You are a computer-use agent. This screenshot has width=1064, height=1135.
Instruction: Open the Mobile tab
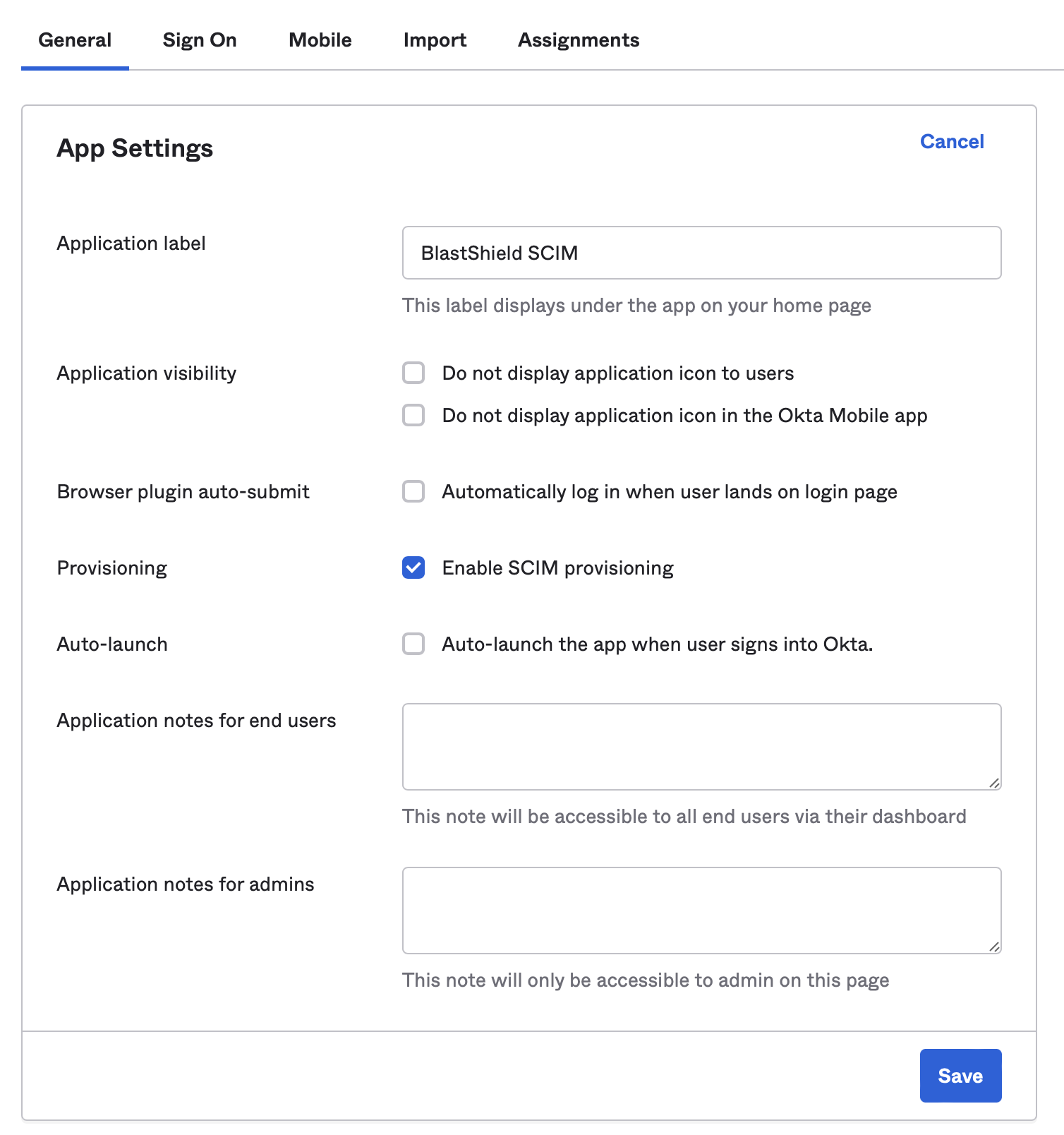320,40
